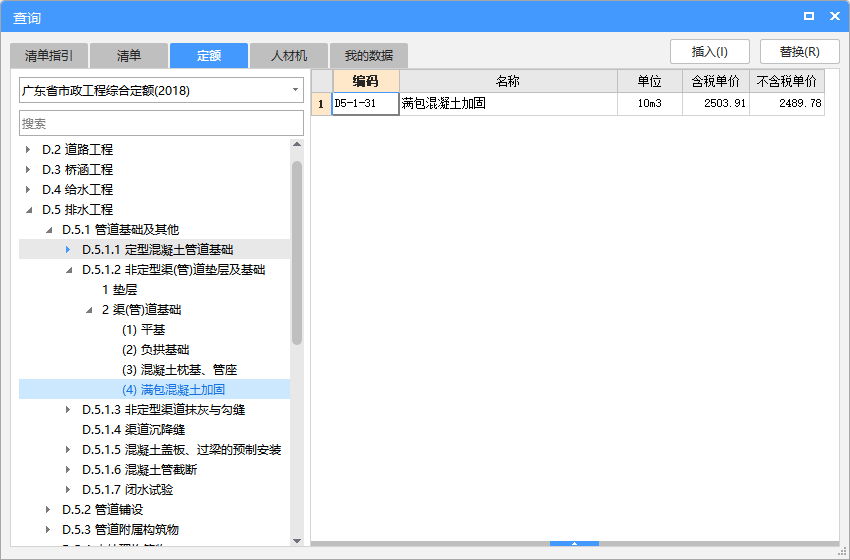Click the bottom panel expand arrow handle
850x560 pixels.
tap(574, 543)
